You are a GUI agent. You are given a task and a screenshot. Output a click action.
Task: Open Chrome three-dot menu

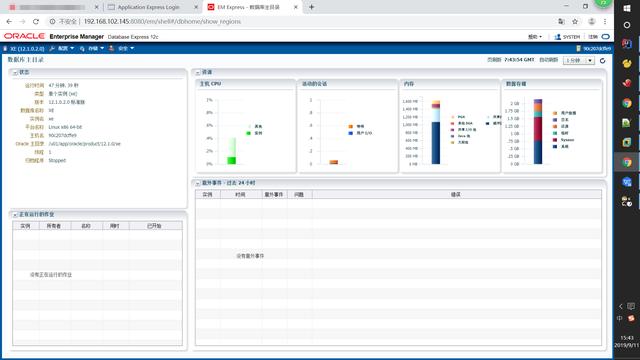pyautogui.click(x=605, y=21)
